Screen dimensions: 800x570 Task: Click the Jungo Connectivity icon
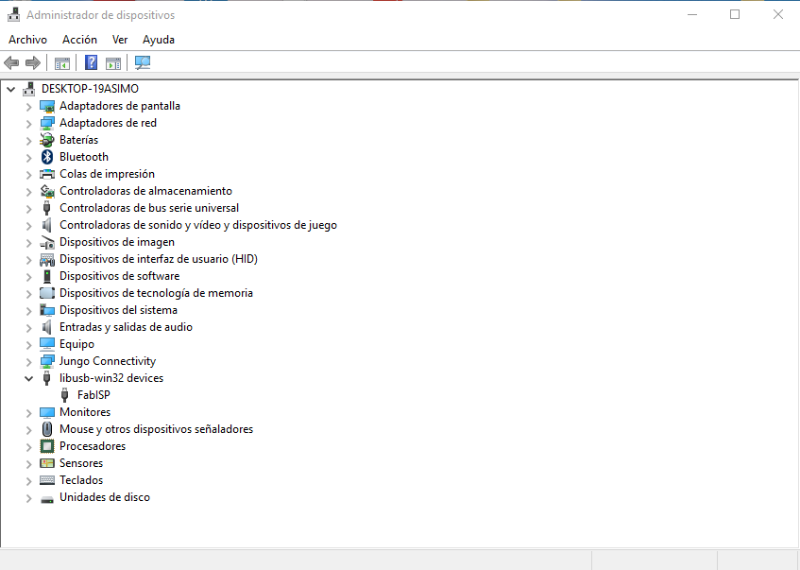coord(47,361)
